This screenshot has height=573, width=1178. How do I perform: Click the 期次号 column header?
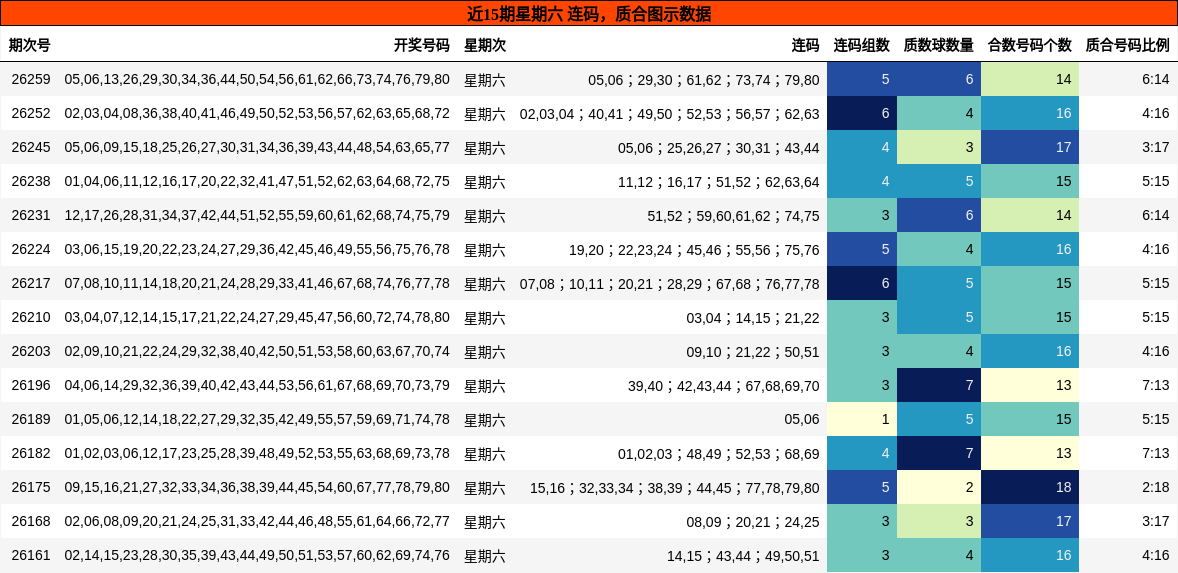(x=29, y=45)
